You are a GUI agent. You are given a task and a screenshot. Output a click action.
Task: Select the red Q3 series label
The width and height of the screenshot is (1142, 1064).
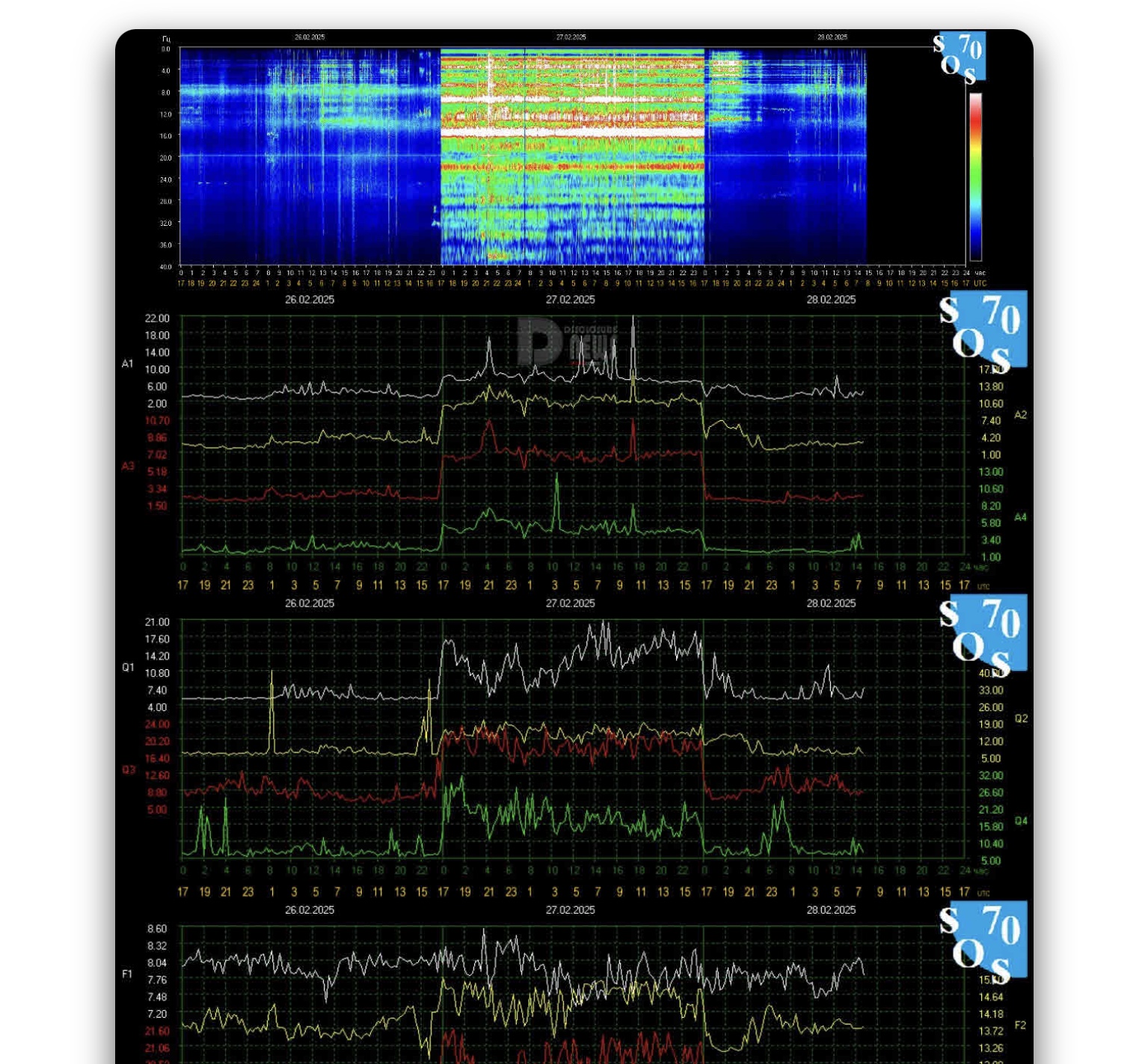[x=128, y=769]
